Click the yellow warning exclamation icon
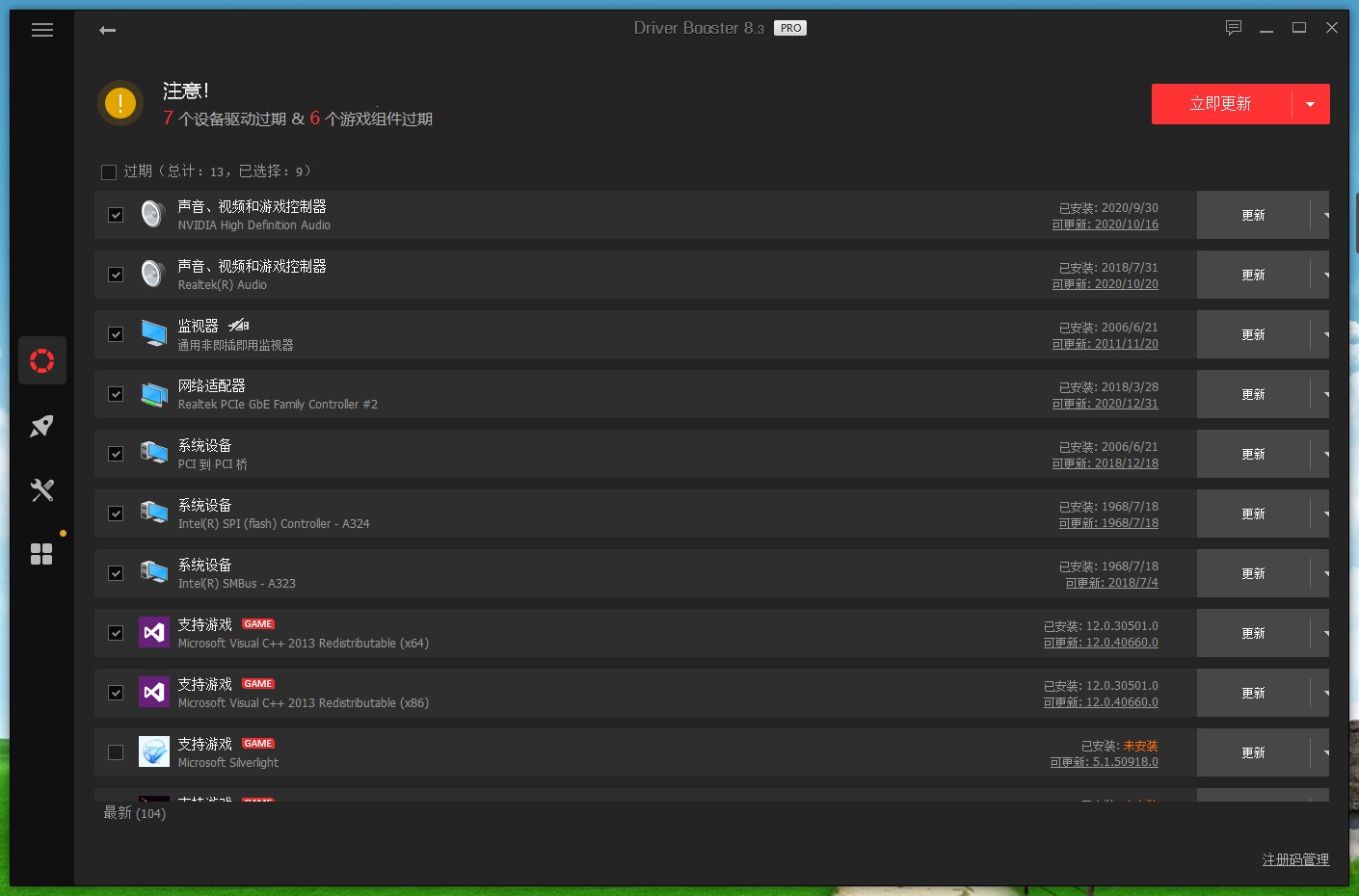Screen dimensions: 1359x896 pyautogui.click(x=120, y=103)
